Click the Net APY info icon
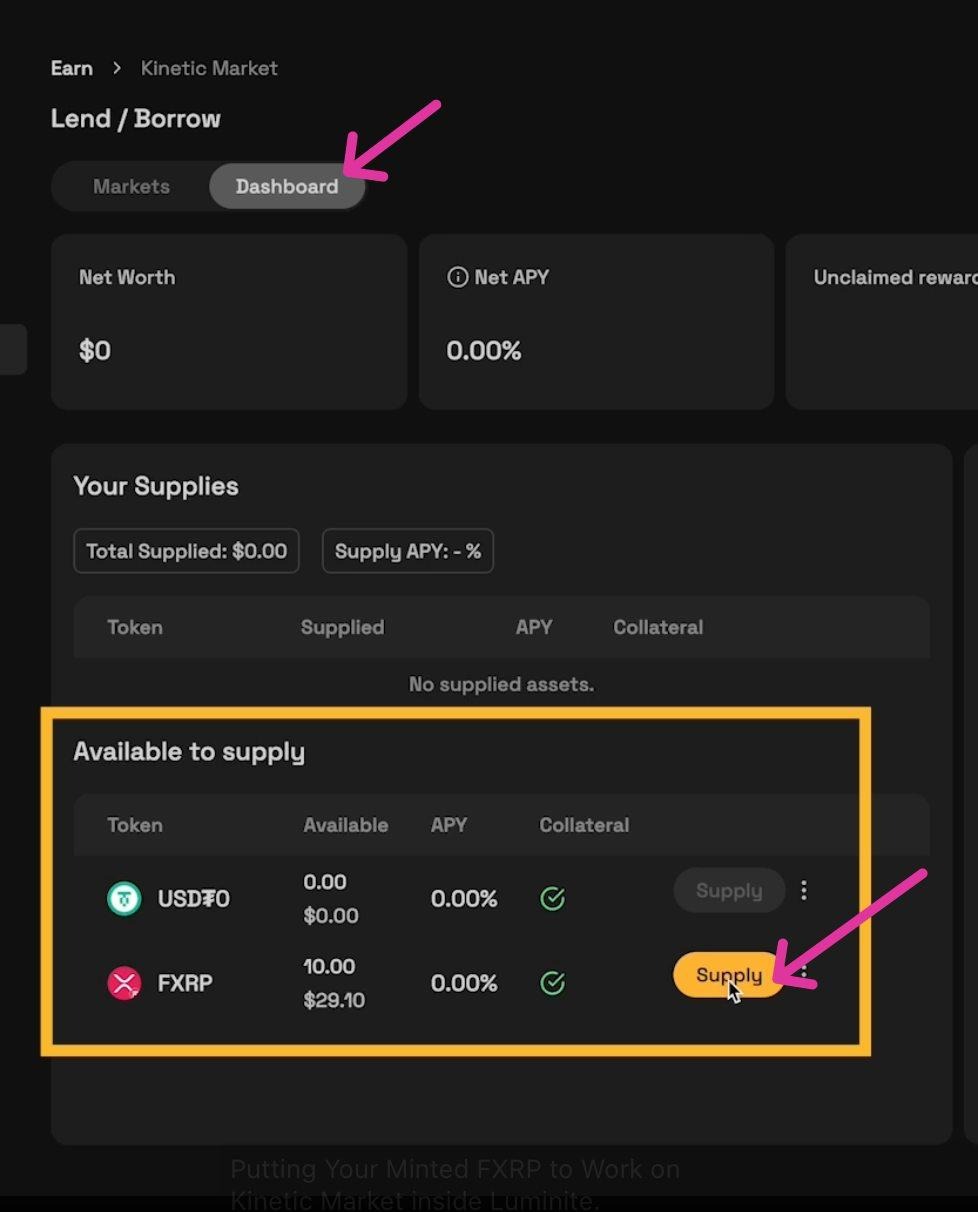This screenshot has height=1212, width=978. pyautogui.click(x=457, y=278)
